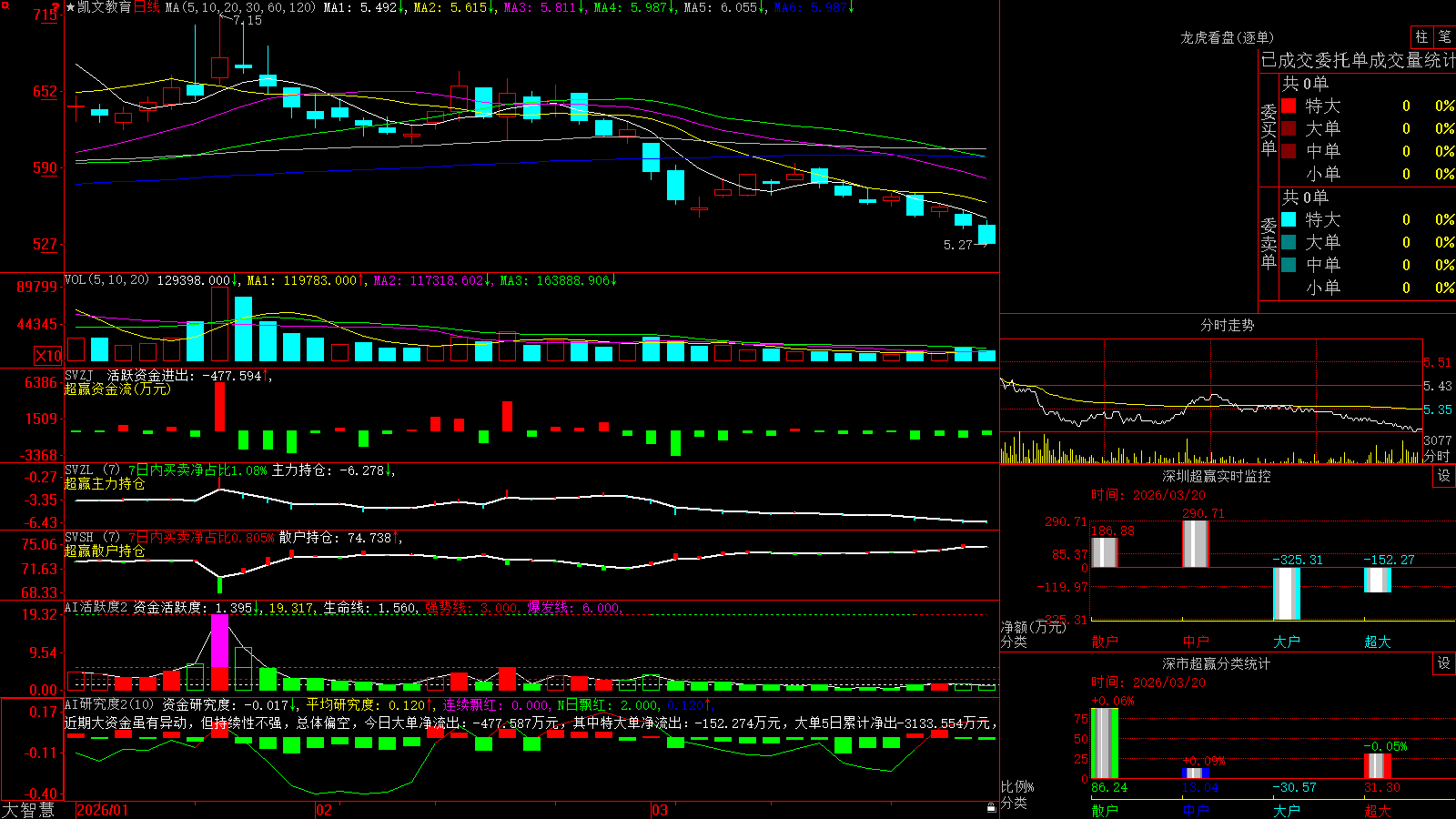Click the 柱 bar-mode button
1456x819 pixels.
(1421, 36)
